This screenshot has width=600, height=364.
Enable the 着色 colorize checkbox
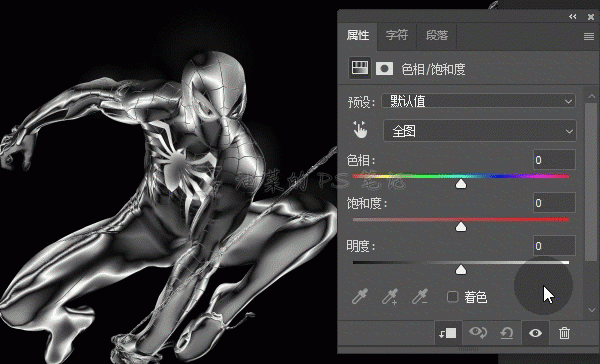tap(453, 297)
